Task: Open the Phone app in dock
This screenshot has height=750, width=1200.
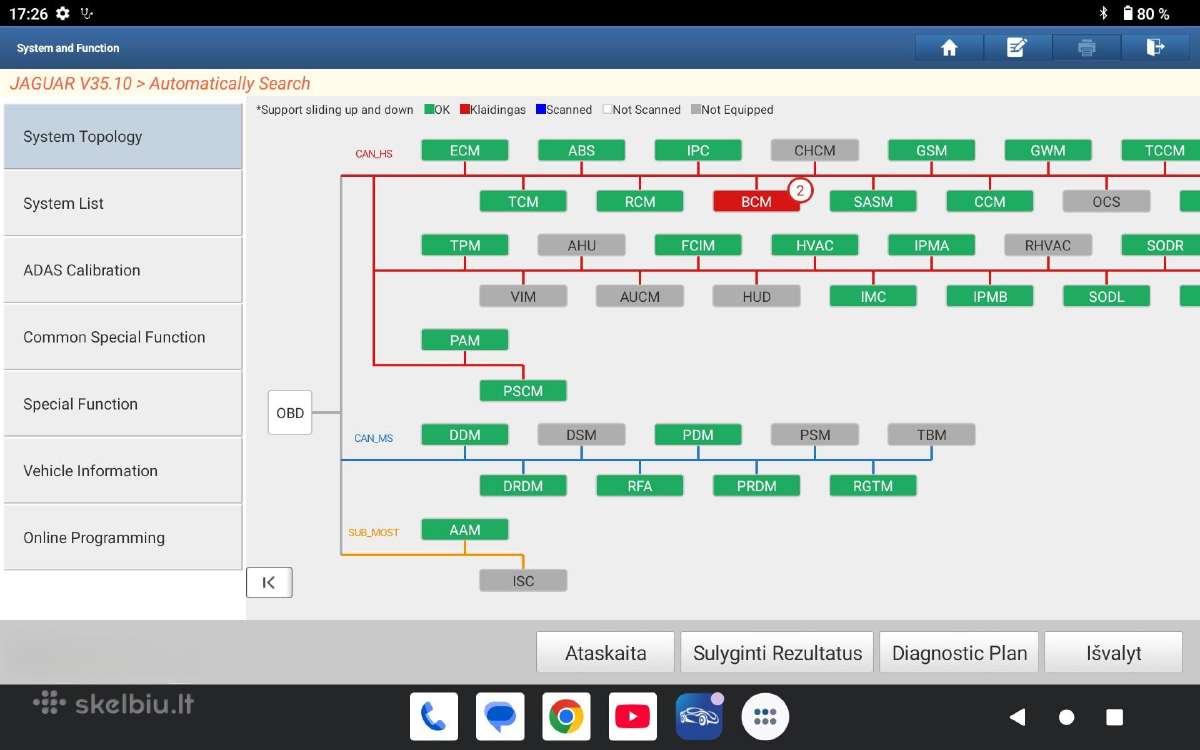Action: pyautogui.click(x=434, y=717)
